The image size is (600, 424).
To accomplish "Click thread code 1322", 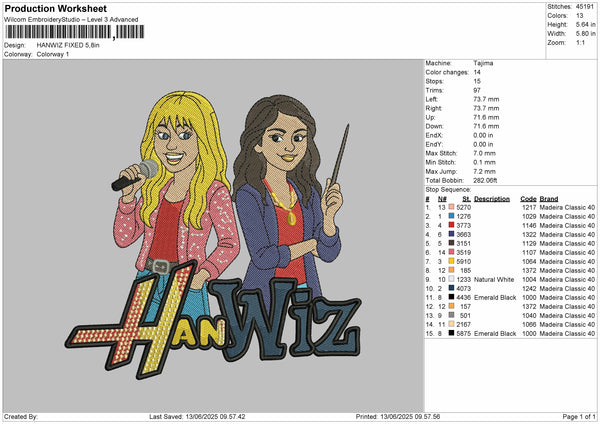I will pyautogui.click(x=529, y=234).
